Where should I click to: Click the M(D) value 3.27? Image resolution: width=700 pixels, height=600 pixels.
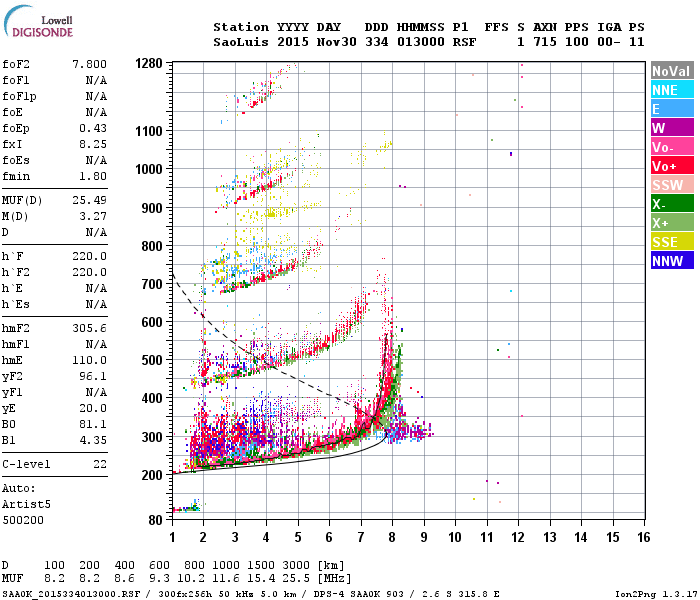[93, 216]
